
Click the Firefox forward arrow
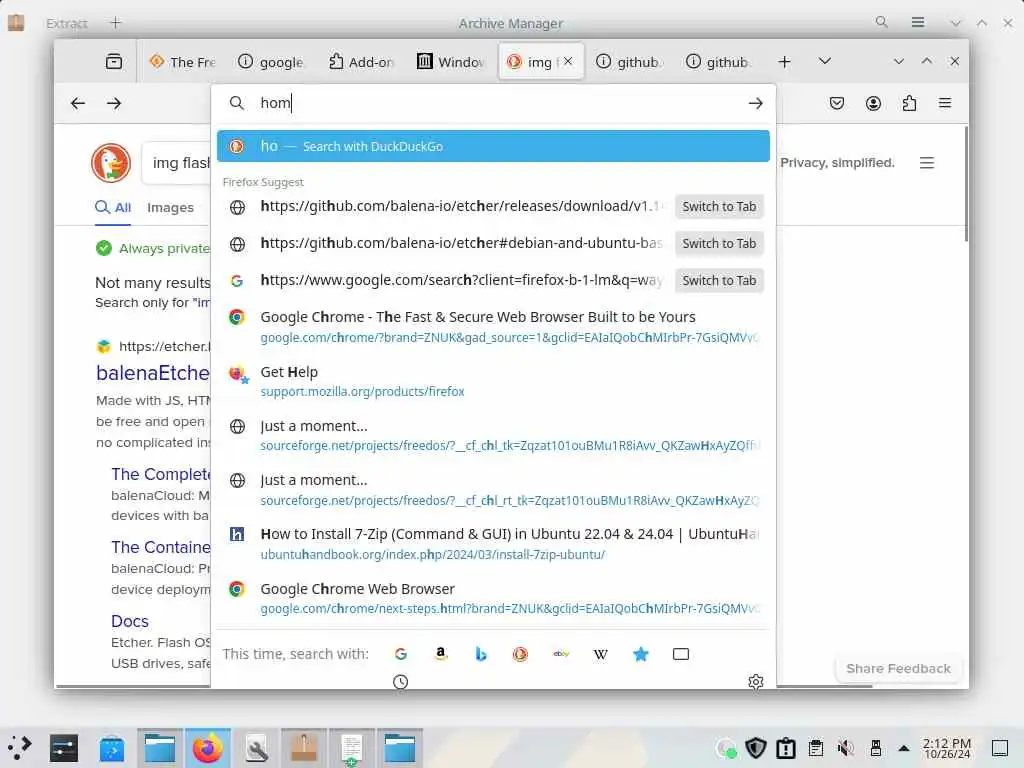click(114, 103)
